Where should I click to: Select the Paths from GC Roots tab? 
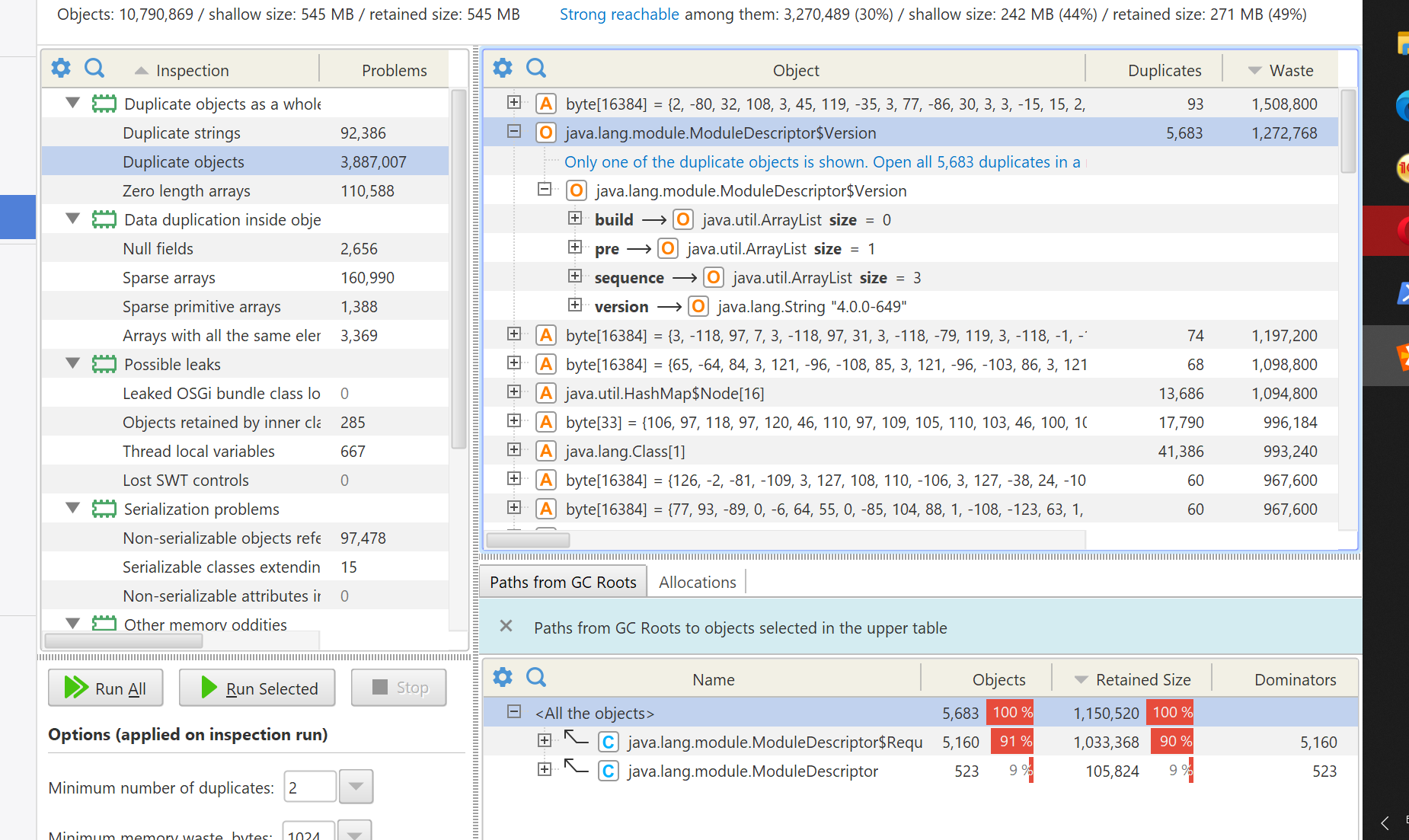click(x=563, y=582)
